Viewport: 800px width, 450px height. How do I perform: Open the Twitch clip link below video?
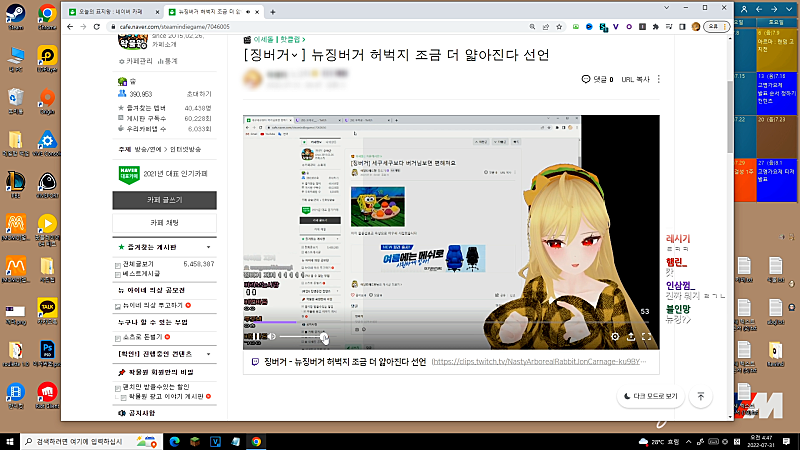[x=539, y=361]
